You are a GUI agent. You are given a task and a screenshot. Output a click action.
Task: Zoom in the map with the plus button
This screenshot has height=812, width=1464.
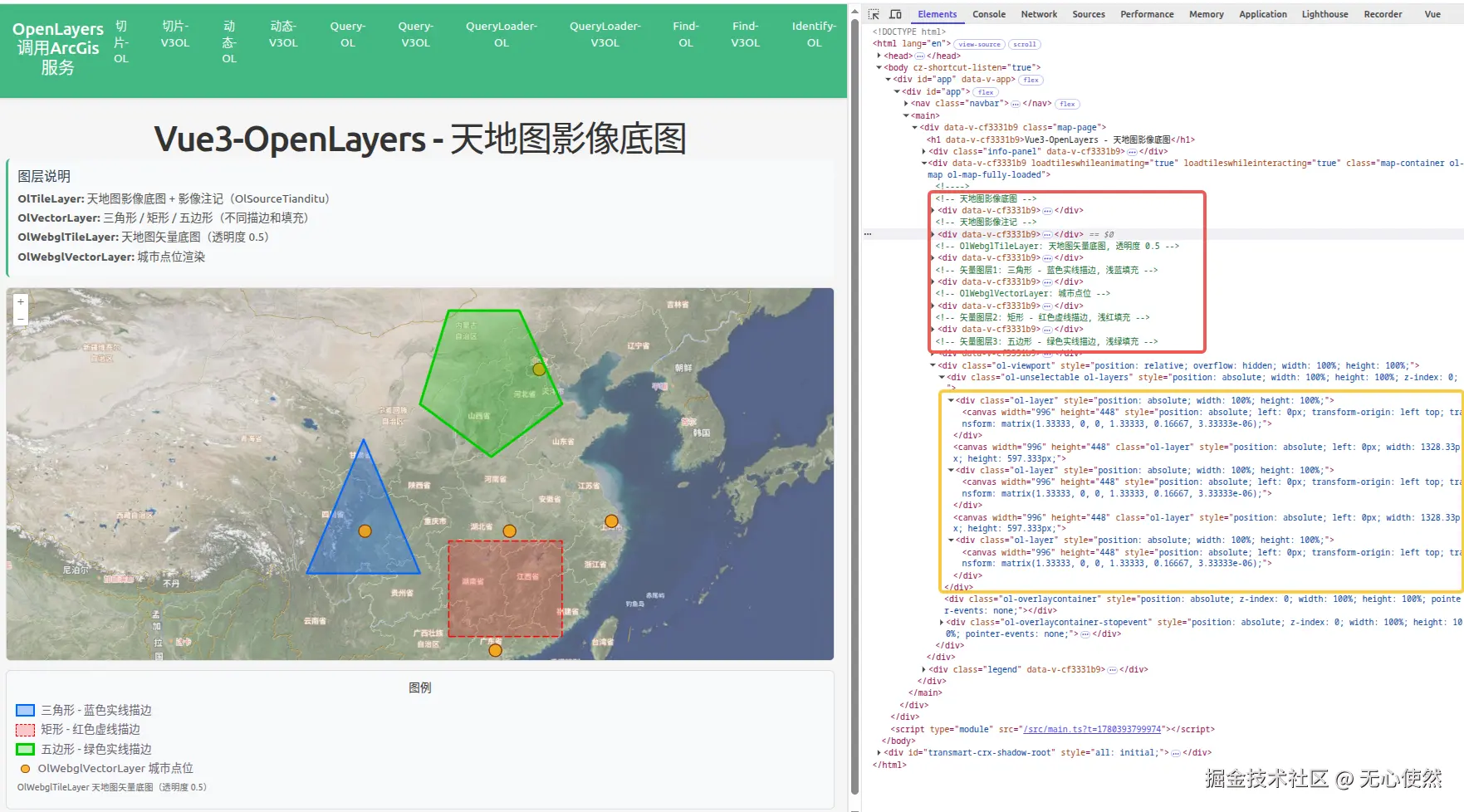tap(21, 302)
